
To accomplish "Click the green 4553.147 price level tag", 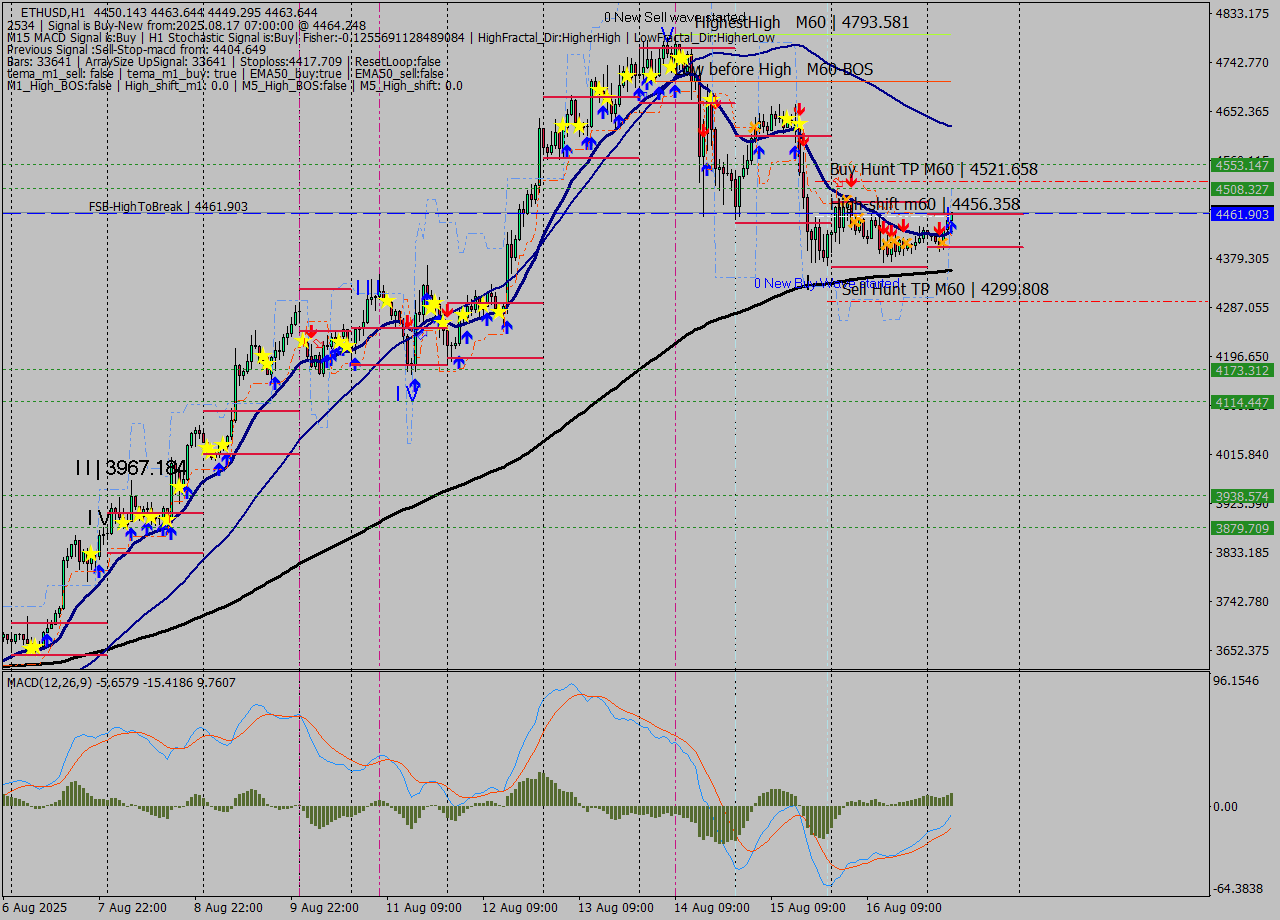I will [1241, 165].
